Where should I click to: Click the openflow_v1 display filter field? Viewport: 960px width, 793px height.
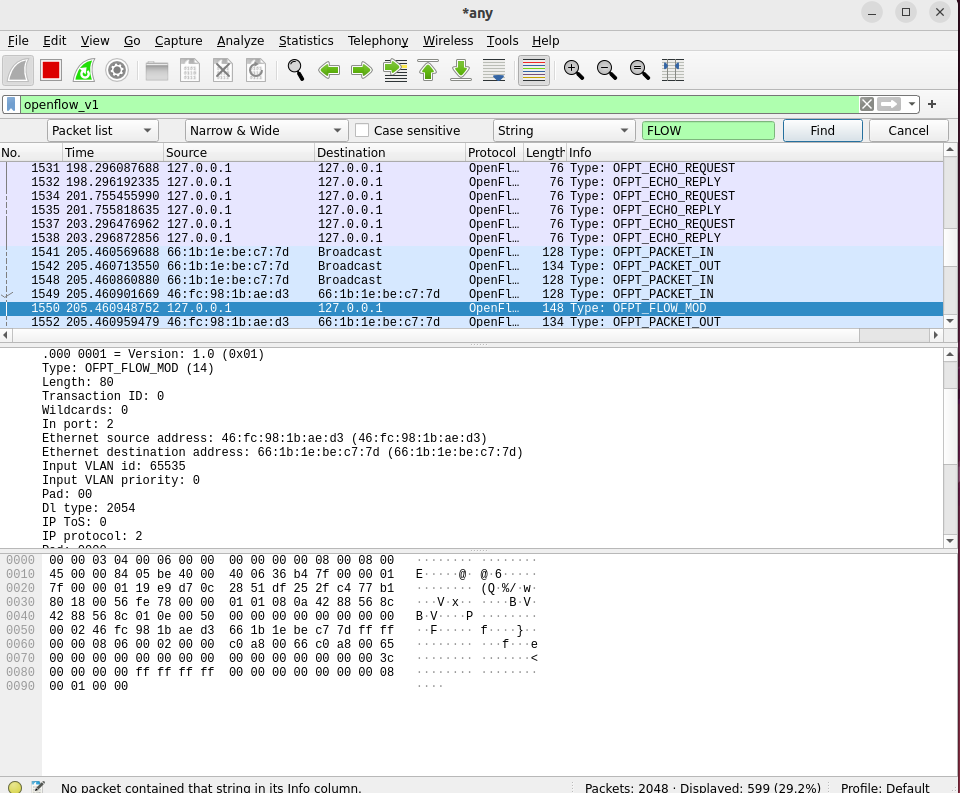click(x=440, y=104)
